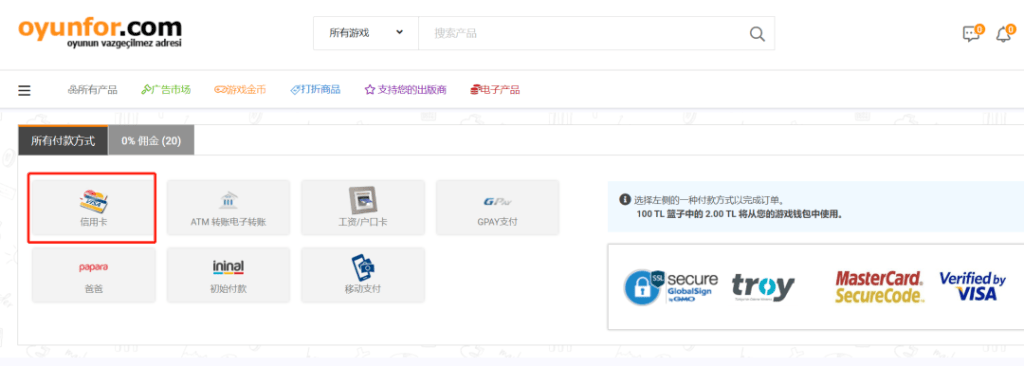Choose the GPAY支付 payment method
1024x366 pixels.
[497, 208]
